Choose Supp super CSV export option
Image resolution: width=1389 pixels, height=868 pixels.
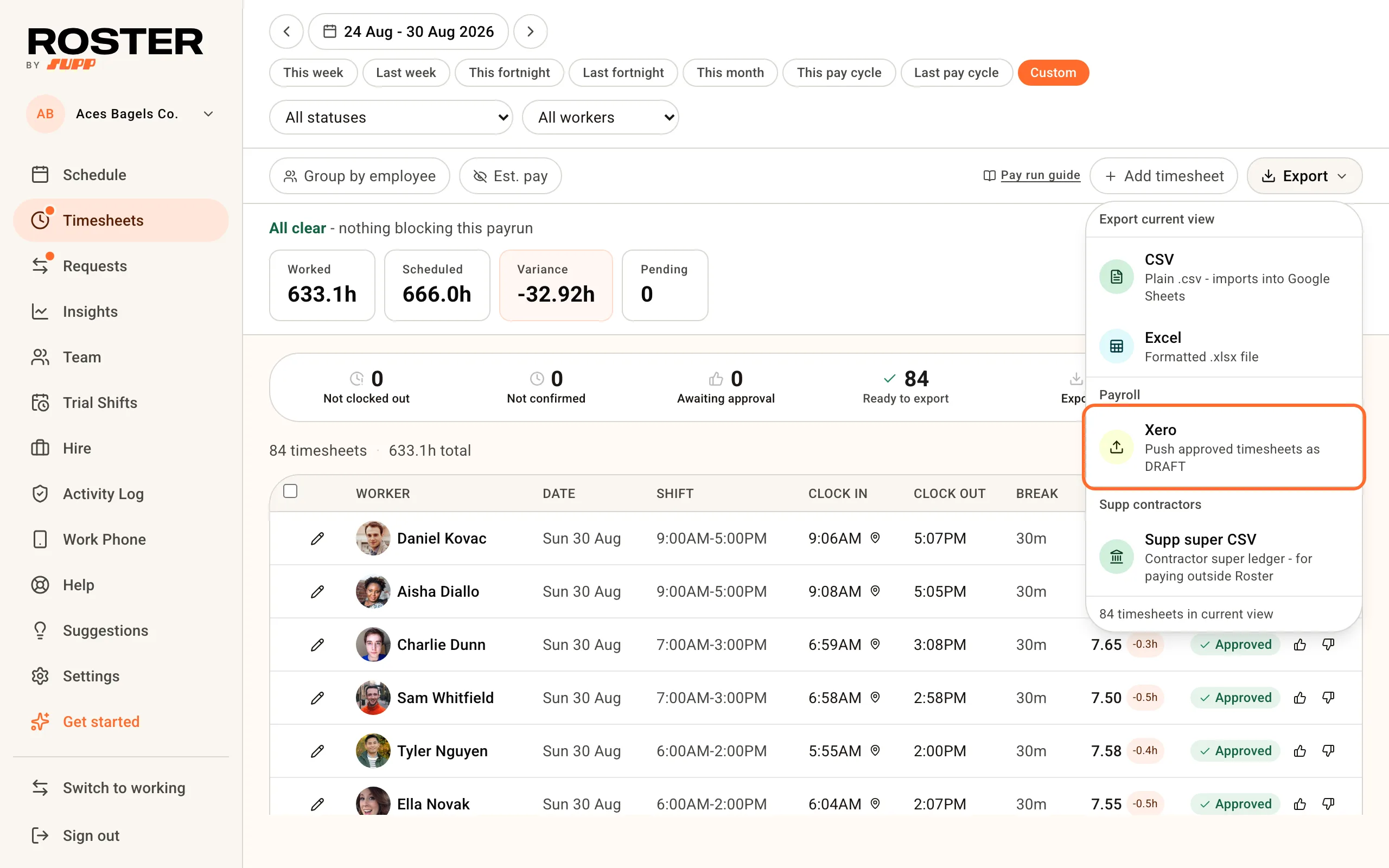(x=1224, y=557)
